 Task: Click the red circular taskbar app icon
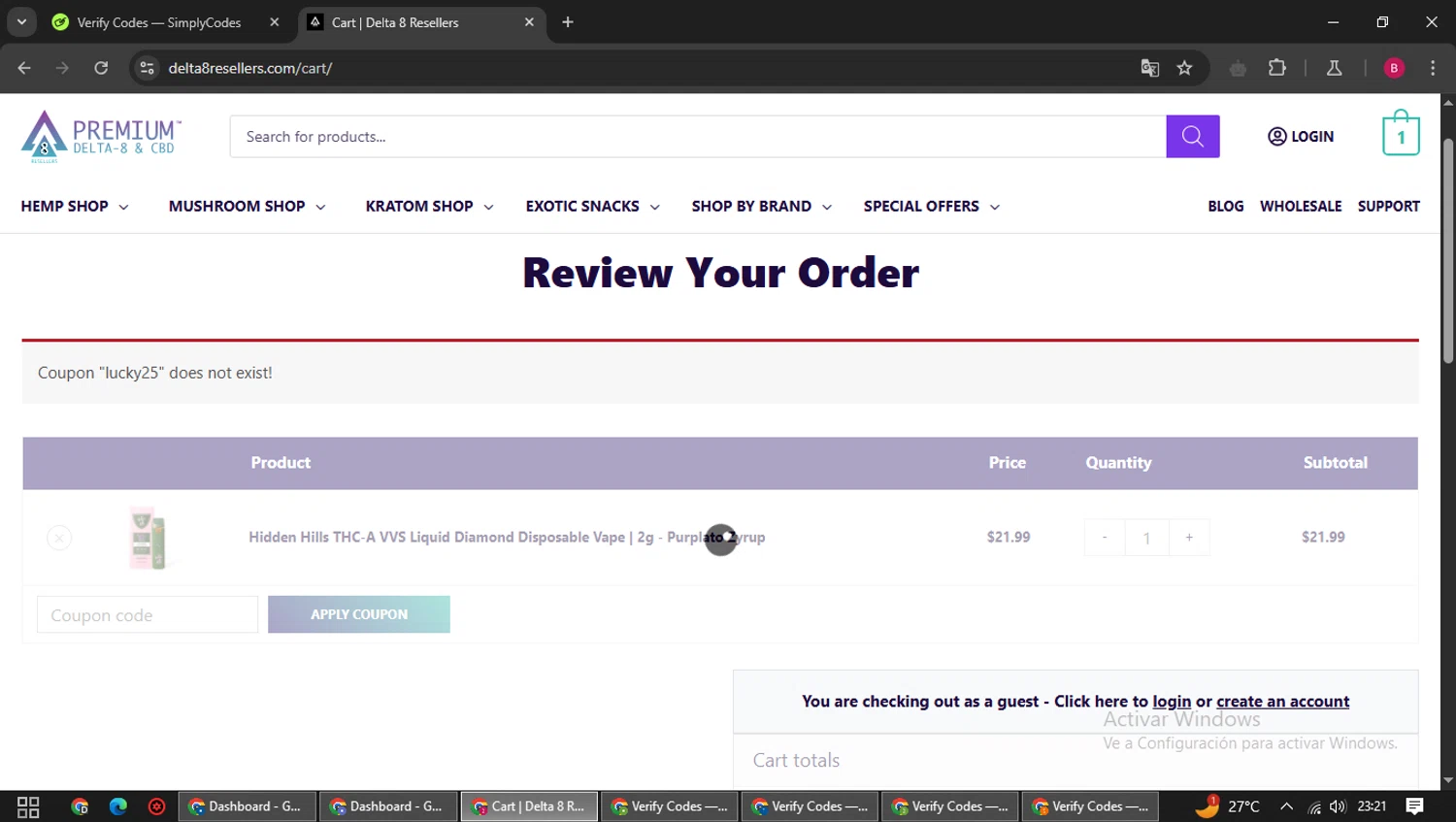click(156, 806)
